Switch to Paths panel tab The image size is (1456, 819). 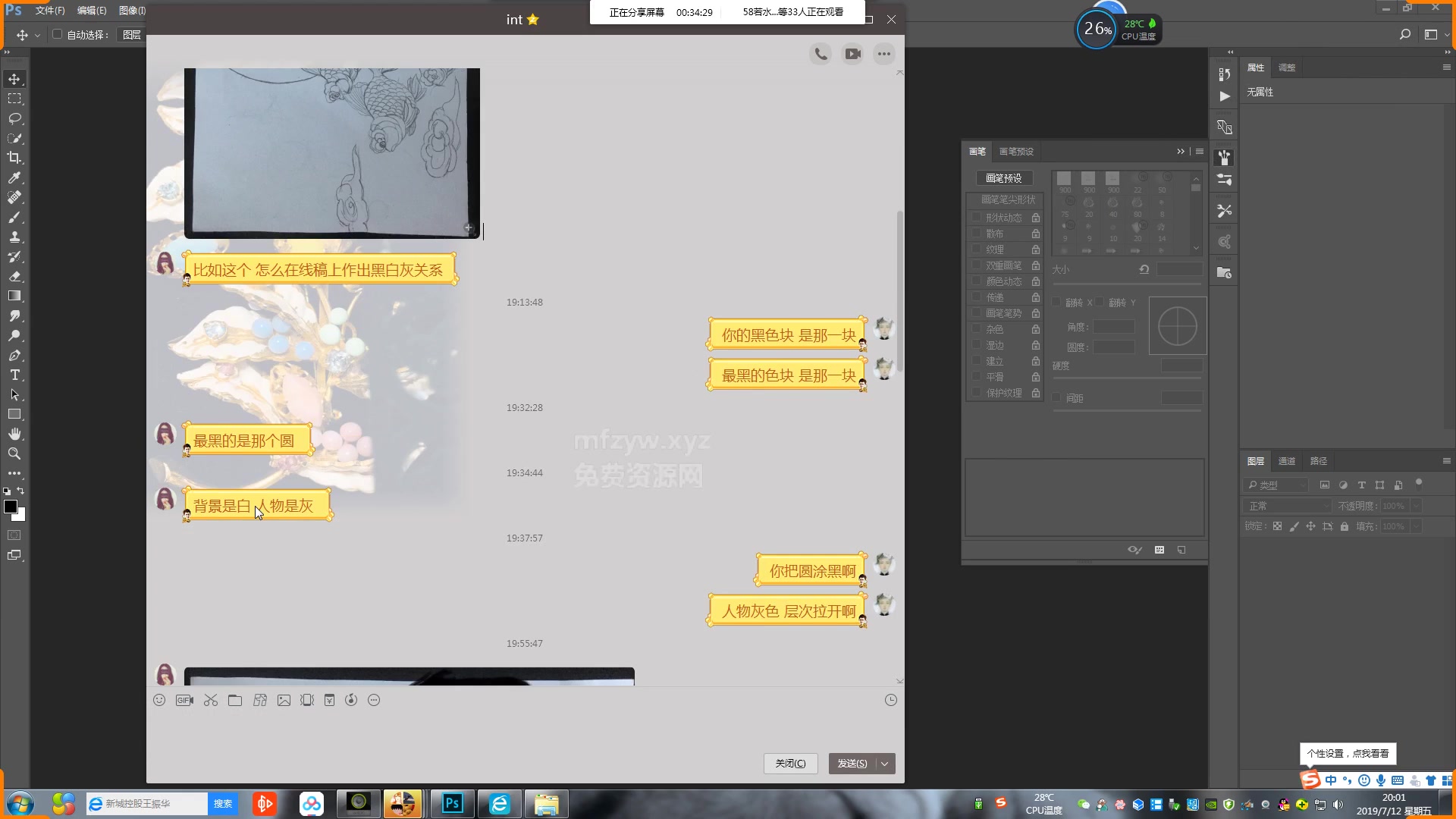pyautogui.click(x=1319, y=461)
